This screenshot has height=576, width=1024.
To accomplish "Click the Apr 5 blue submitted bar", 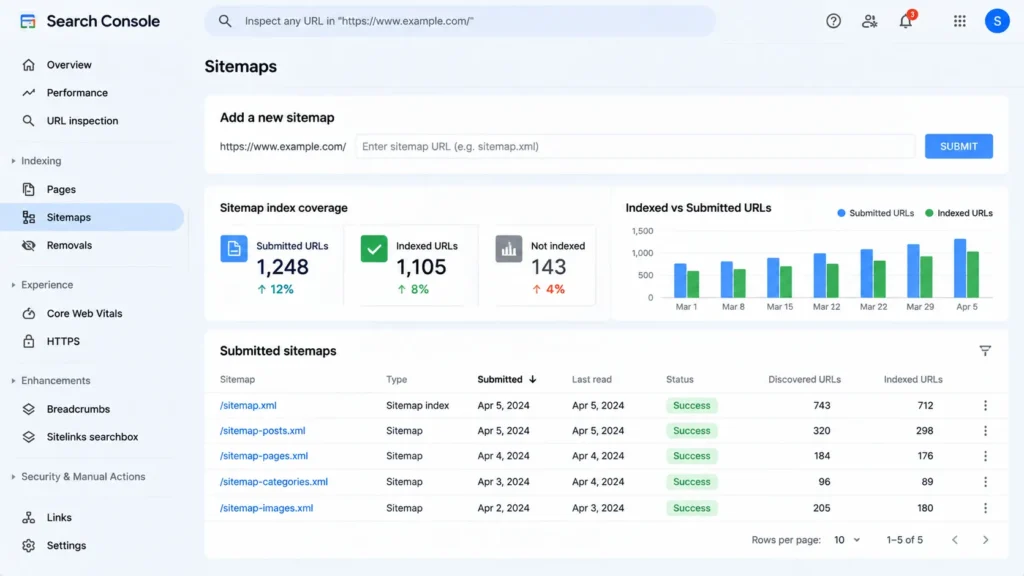I will pyautogui.click(x=959, y=268).
